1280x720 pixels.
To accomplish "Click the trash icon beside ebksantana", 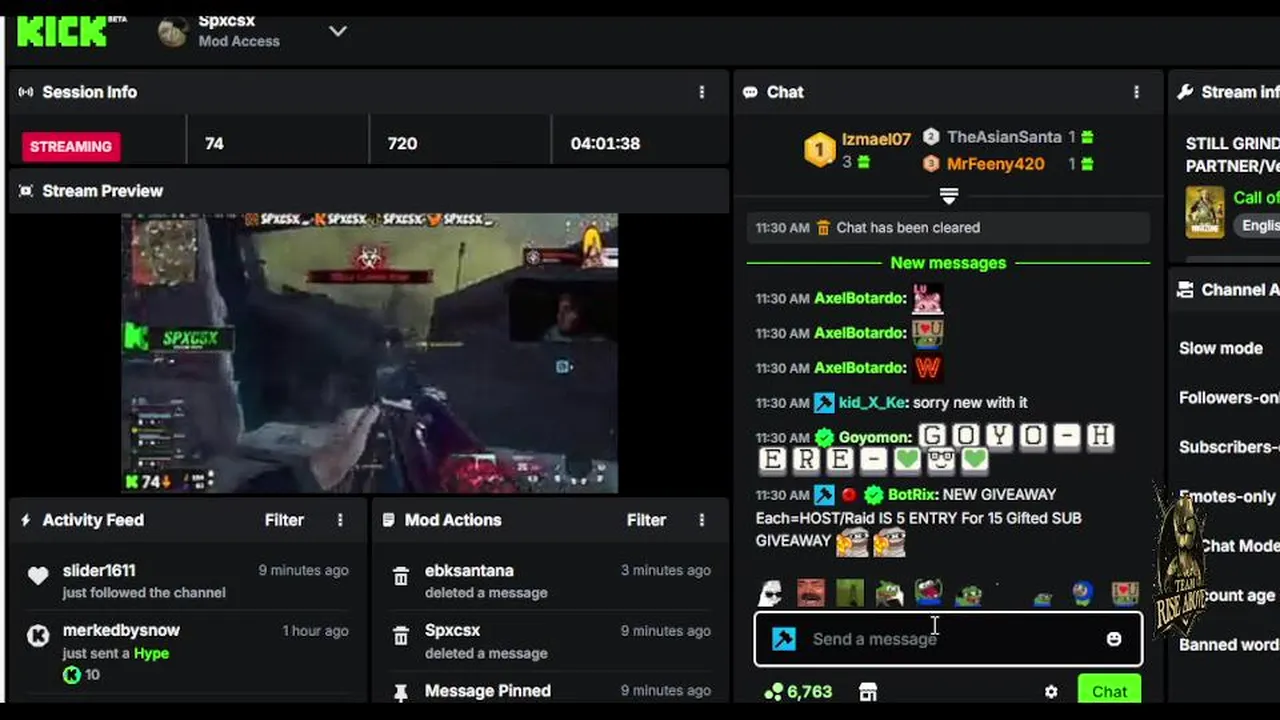I will click(401, 577).
